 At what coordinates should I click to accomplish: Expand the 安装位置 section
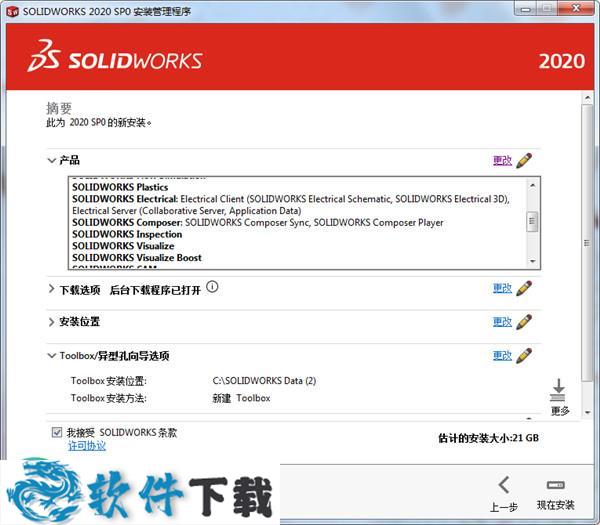(51, 322)
